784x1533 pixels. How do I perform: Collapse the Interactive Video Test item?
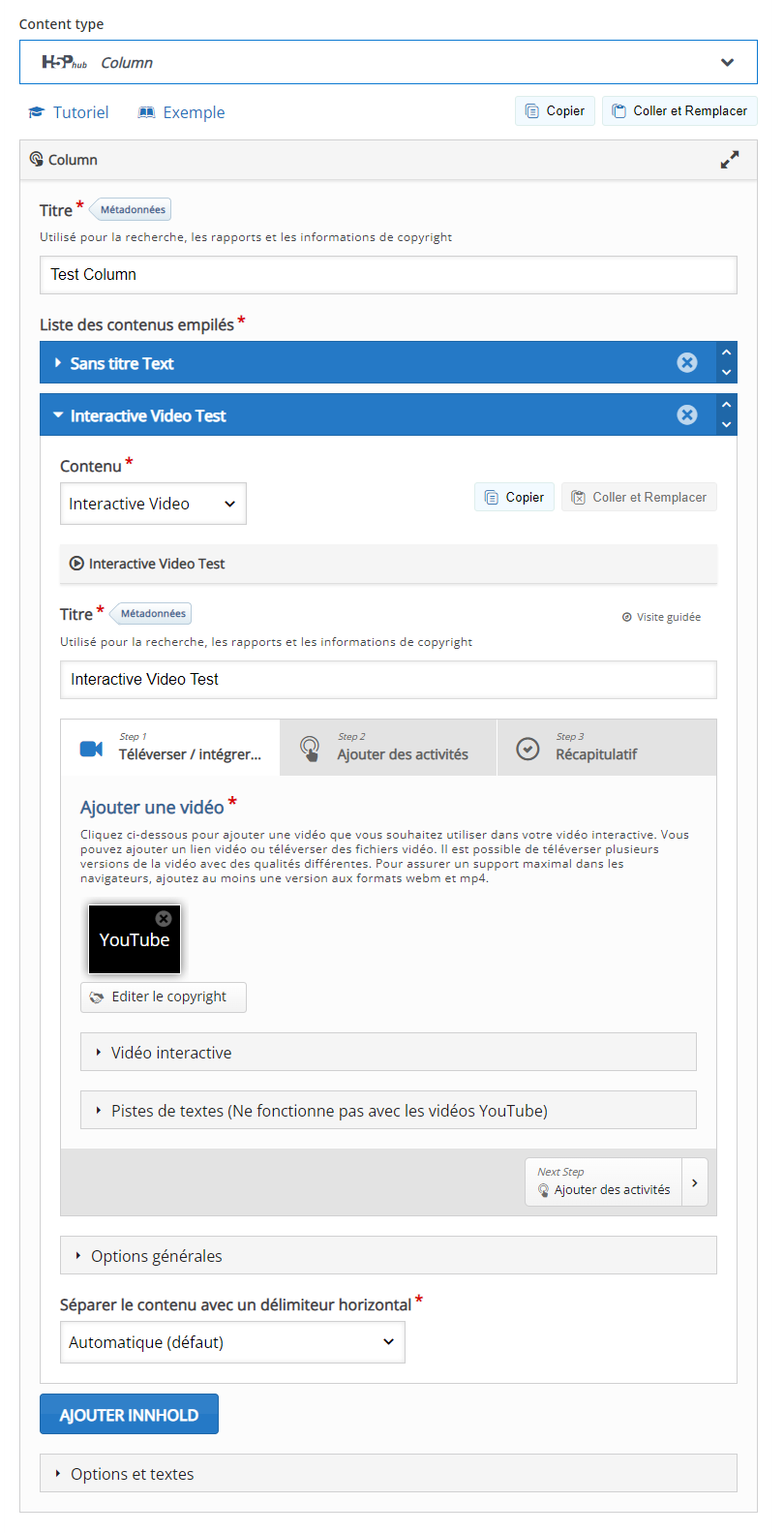[x=358, y=415]
